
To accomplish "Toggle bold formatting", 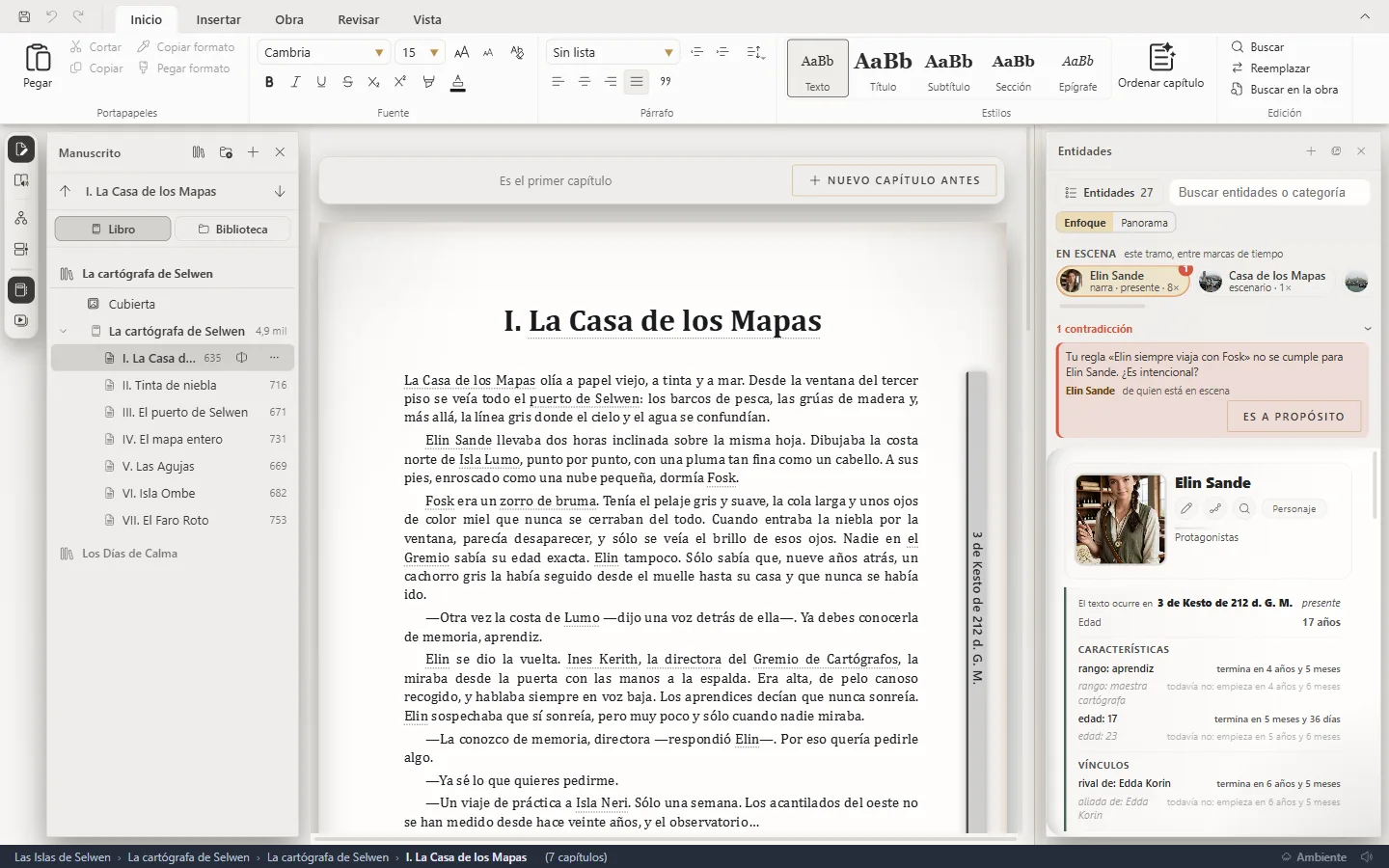I will (269, 82).
